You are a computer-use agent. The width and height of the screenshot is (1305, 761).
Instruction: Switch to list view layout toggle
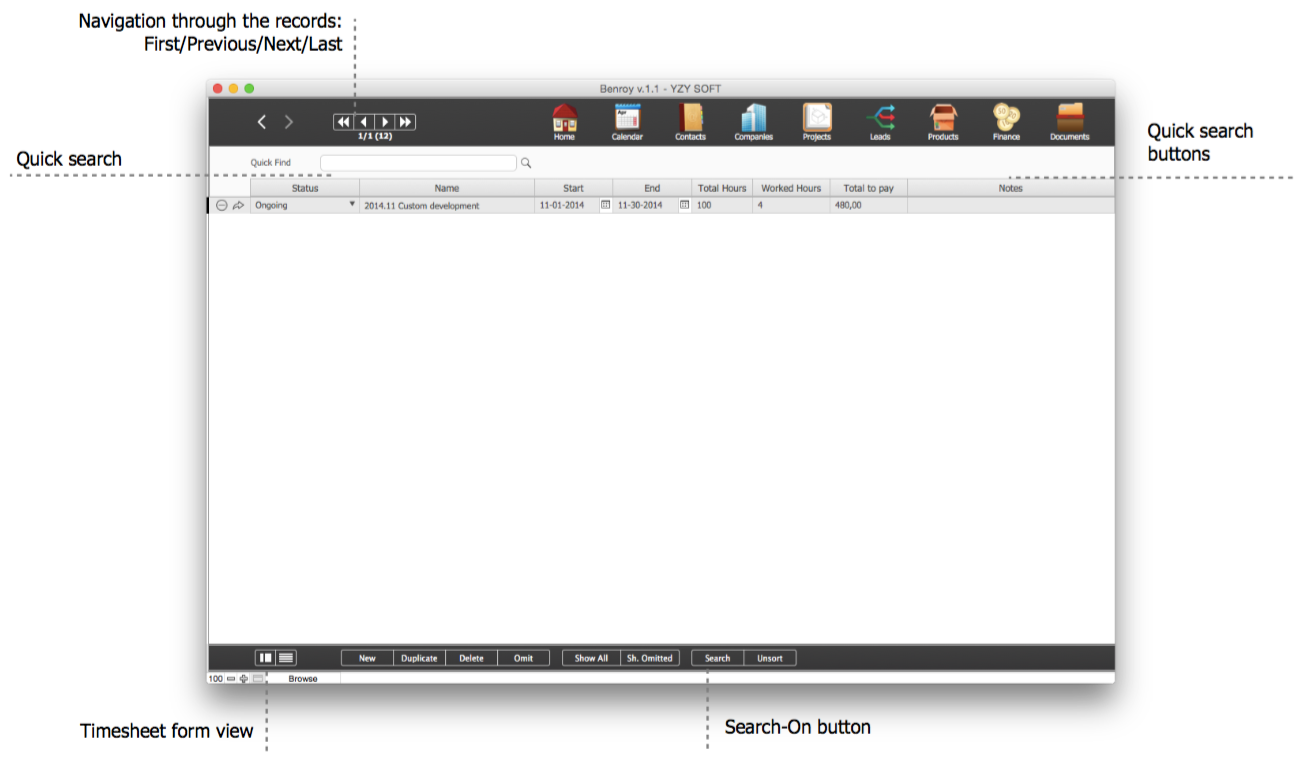[x=286, y=658]
